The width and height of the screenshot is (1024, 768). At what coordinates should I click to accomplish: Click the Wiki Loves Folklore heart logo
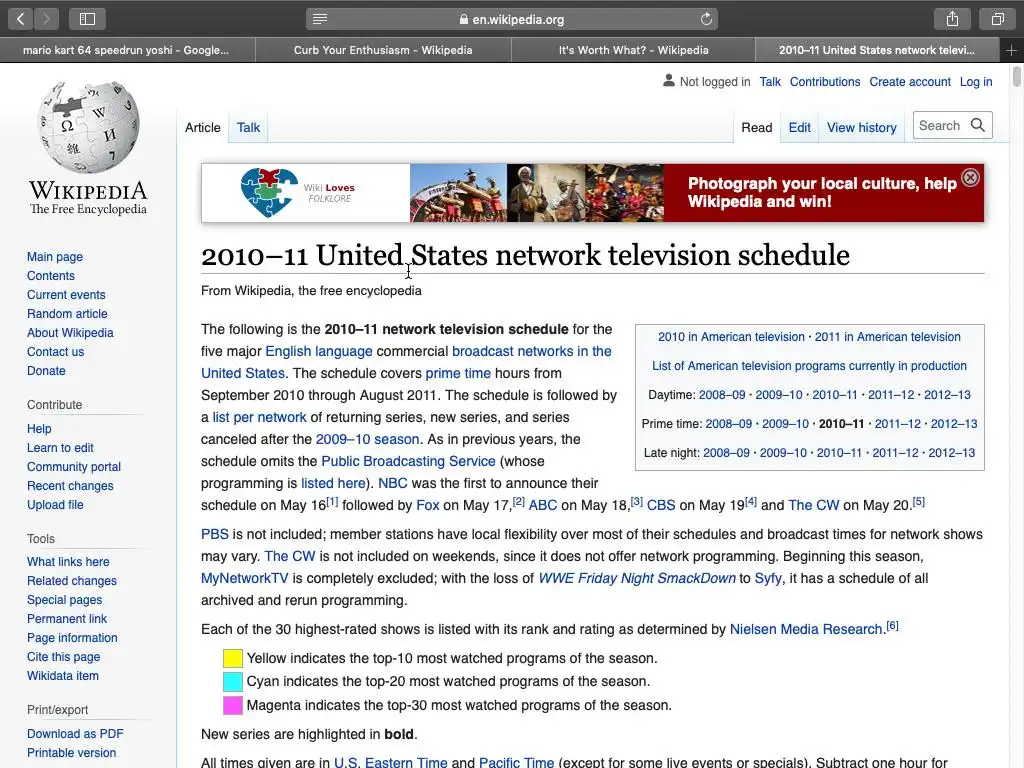(269, 193)
